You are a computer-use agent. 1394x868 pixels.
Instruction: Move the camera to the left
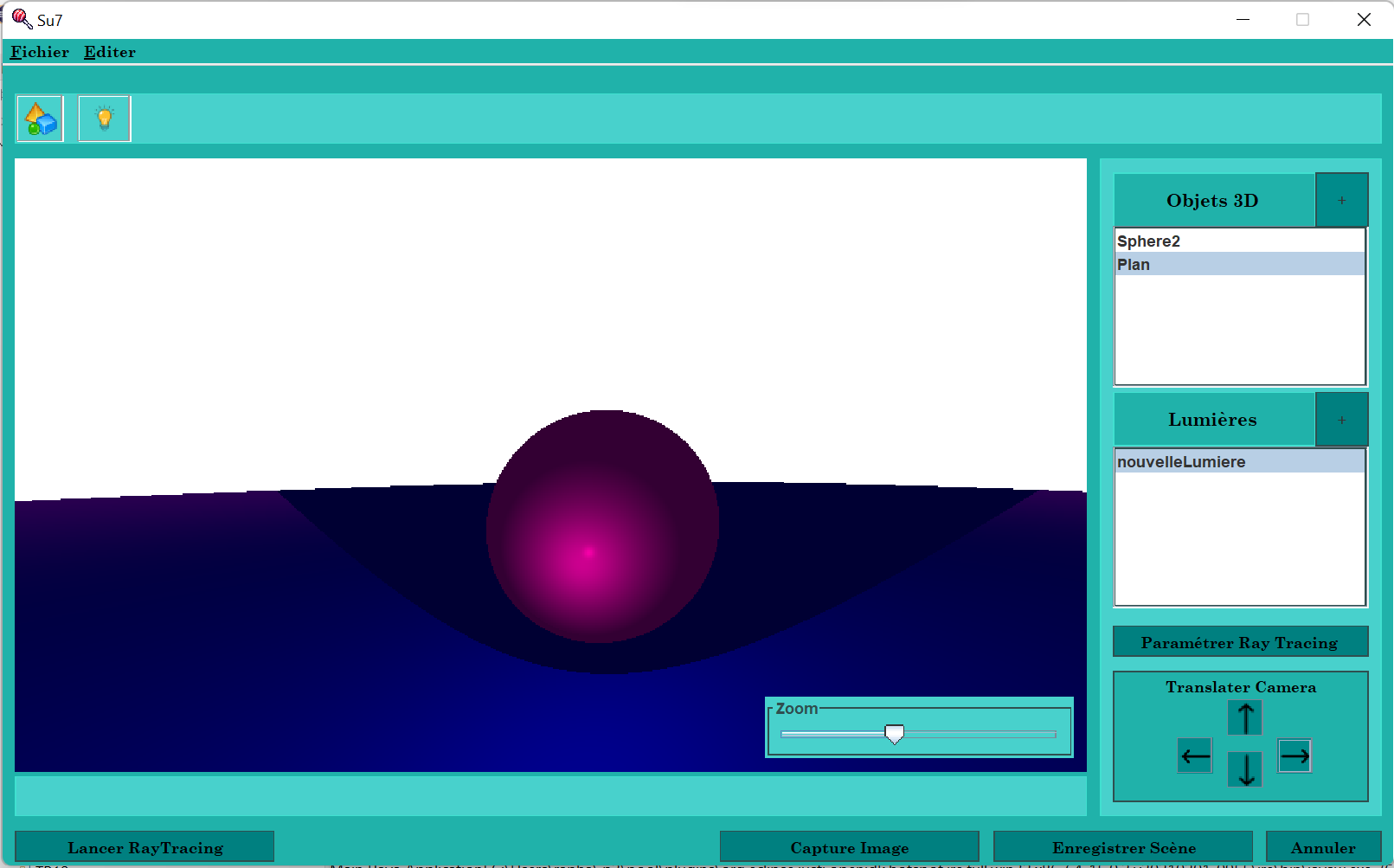(1194, 755)
